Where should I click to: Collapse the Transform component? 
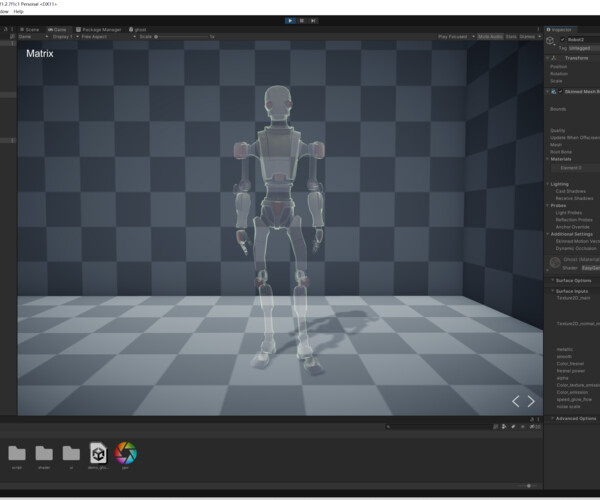(547, 58)
